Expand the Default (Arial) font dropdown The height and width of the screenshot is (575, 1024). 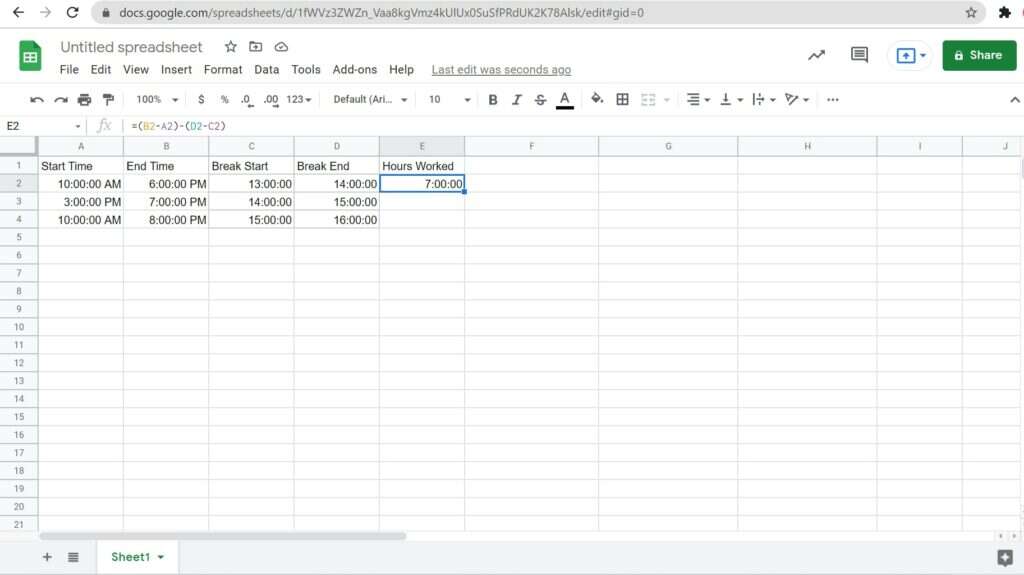370,100
